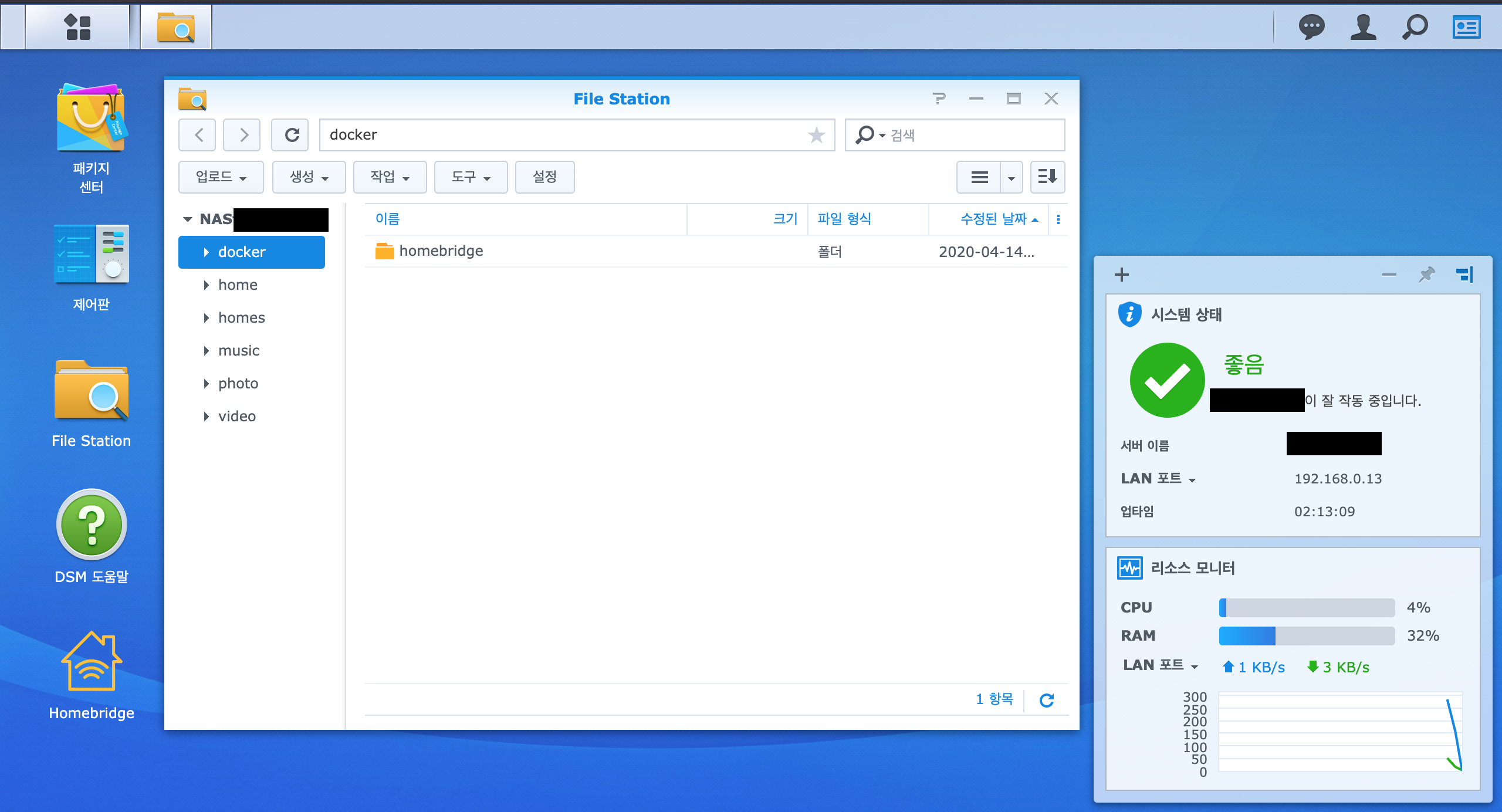Viewport: 1502px width, 812px height.
Task: Open the 업로드 upload menu
Action: tap(221, 177)
